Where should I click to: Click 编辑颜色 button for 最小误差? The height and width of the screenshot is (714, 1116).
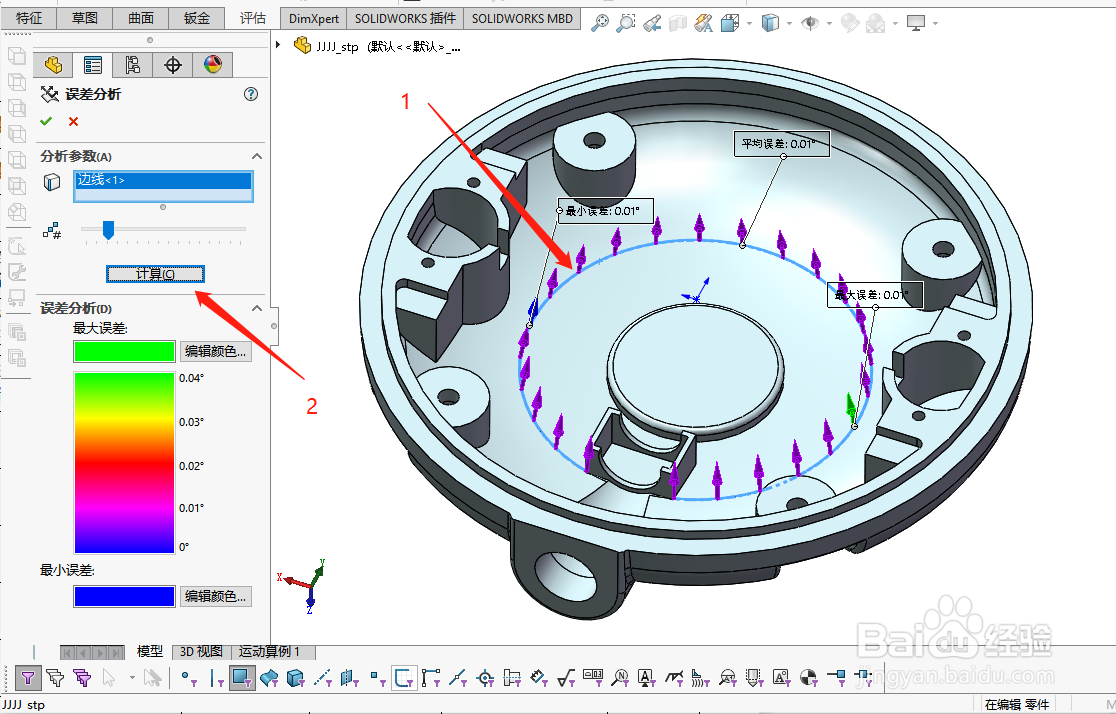pos(216,596)
